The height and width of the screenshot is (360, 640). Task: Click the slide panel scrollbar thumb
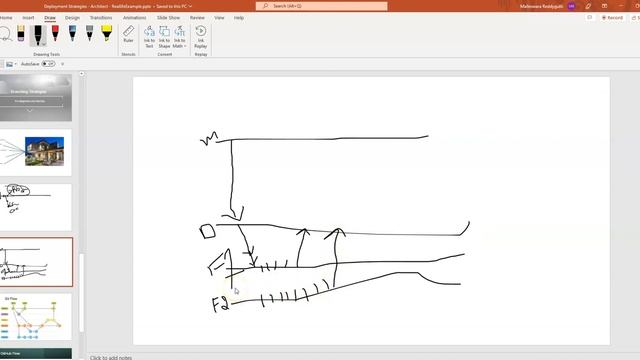82,292
